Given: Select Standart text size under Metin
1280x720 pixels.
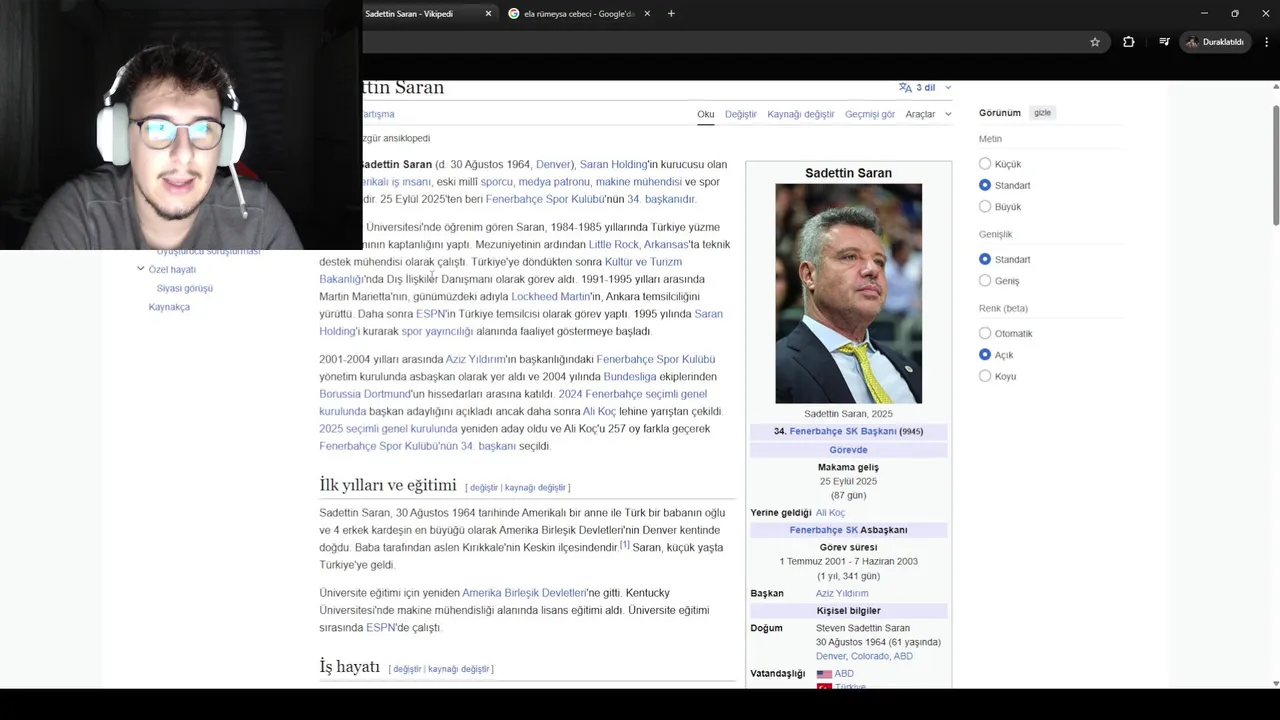Looking at the screenshot, I should (x=985, y=185).
